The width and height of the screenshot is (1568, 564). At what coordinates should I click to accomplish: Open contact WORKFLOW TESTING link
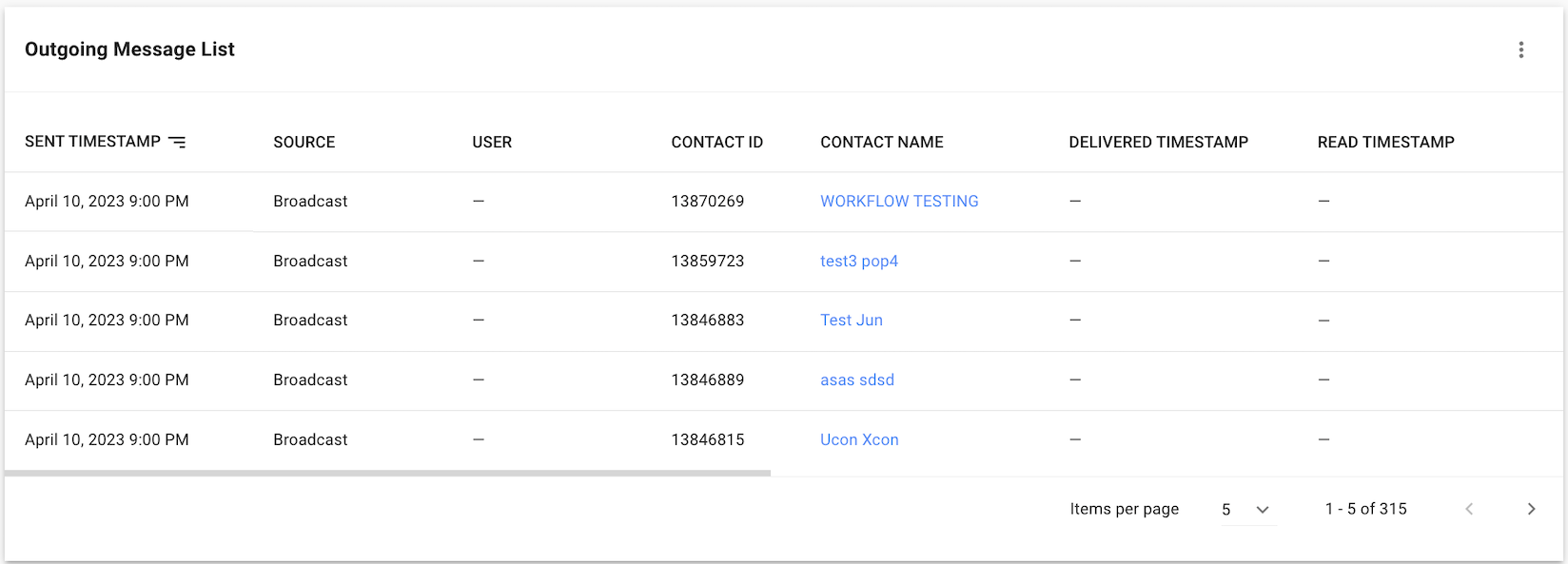click(x=899, y=202)
